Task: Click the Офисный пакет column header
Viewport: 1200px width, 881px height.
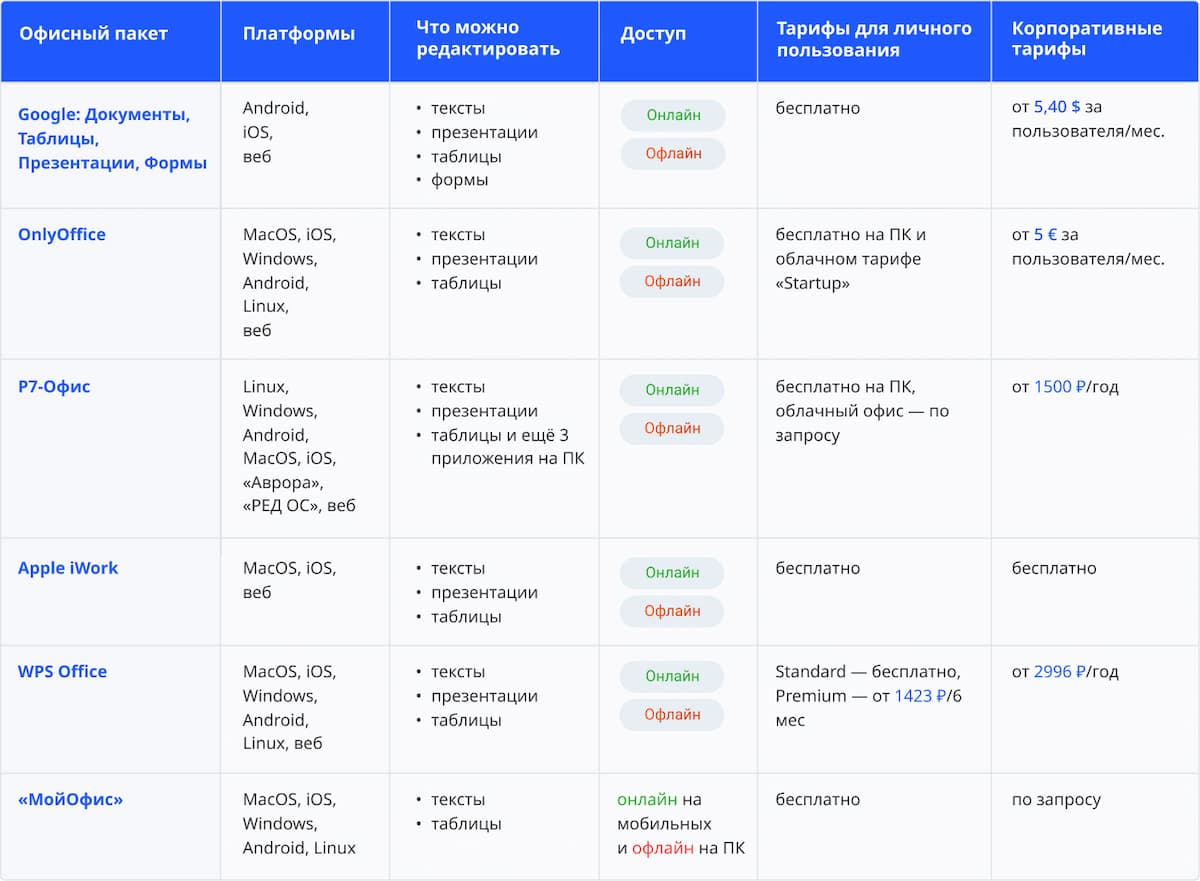Action: click(x=93, y=33)
